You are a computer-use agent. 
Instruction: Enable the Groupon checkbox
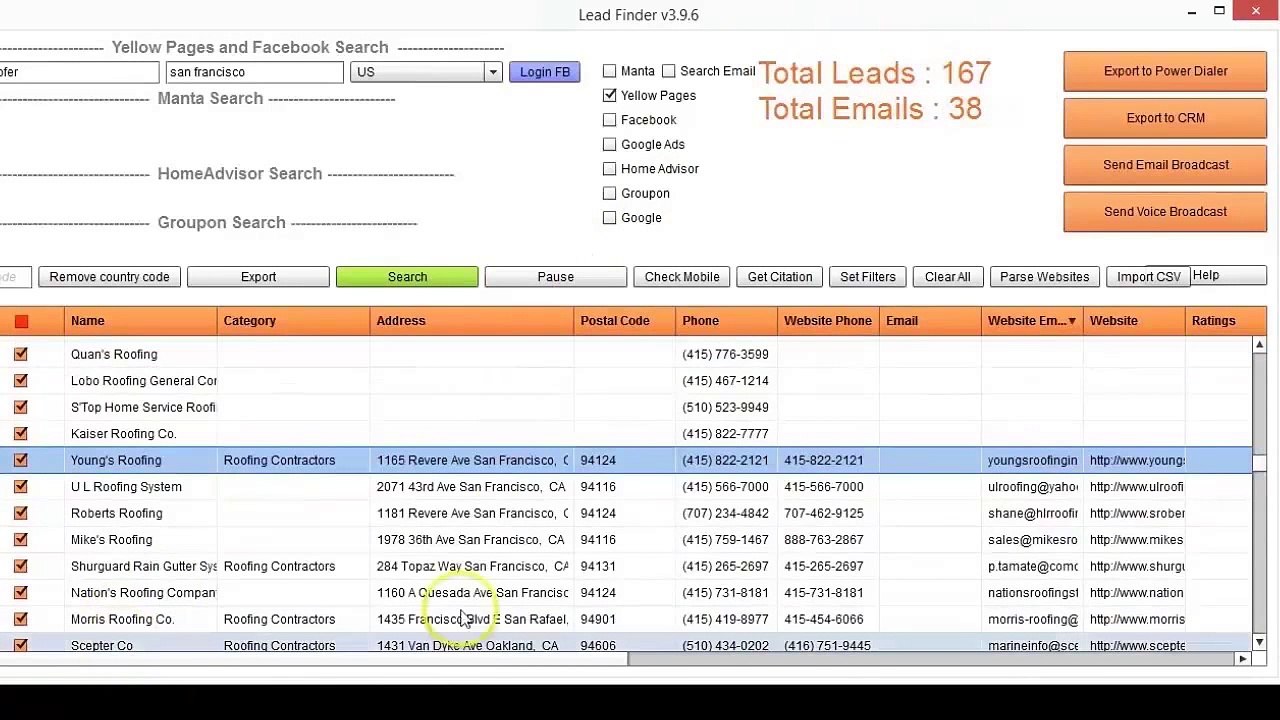pyautogui.click(x=610, y=193)
